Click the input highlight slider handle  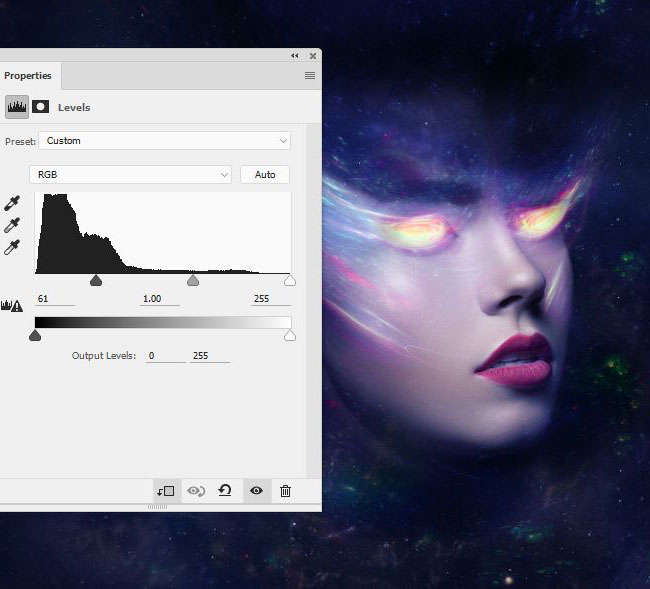coord(290,281)
